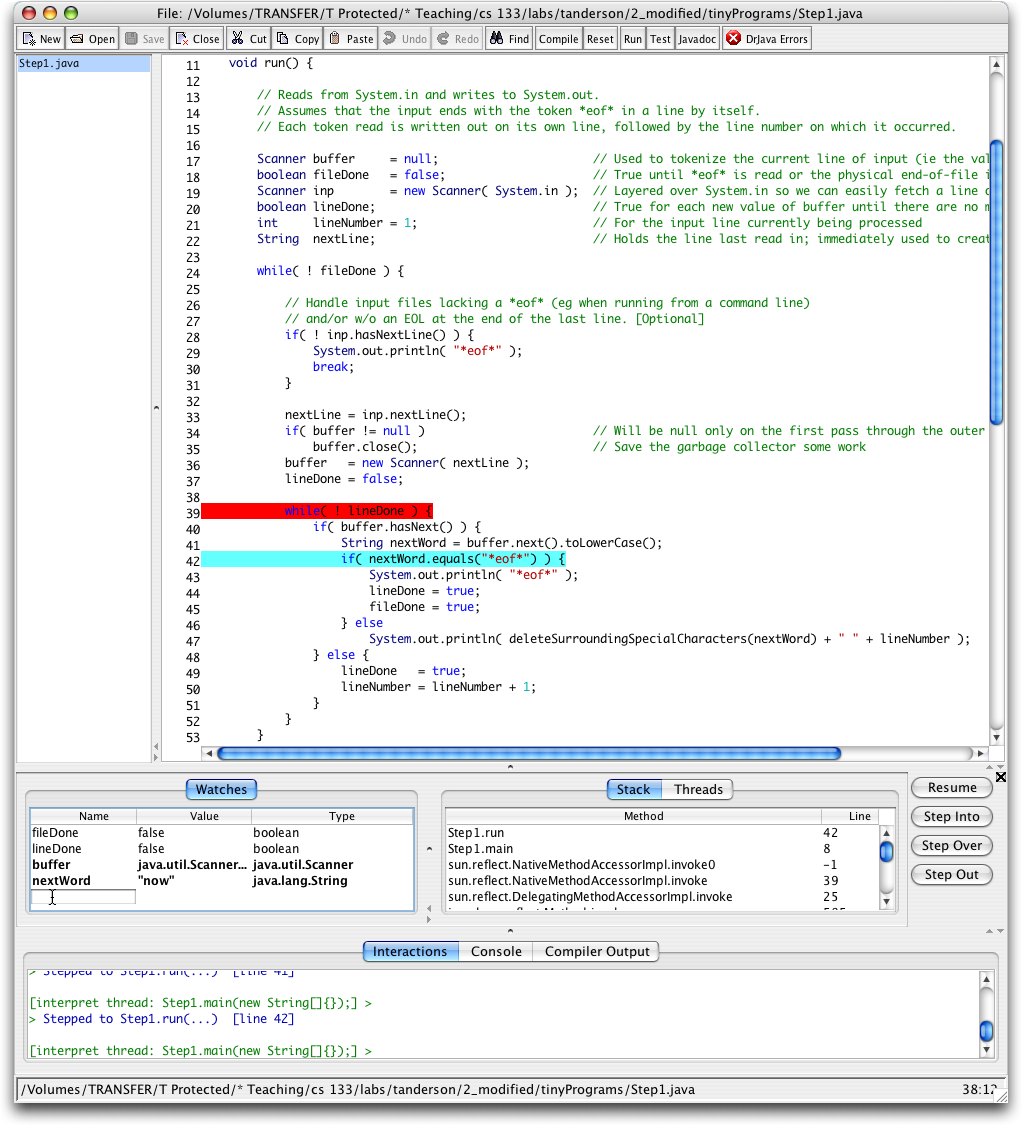Click the Cut toolbar button

(248, 39)
